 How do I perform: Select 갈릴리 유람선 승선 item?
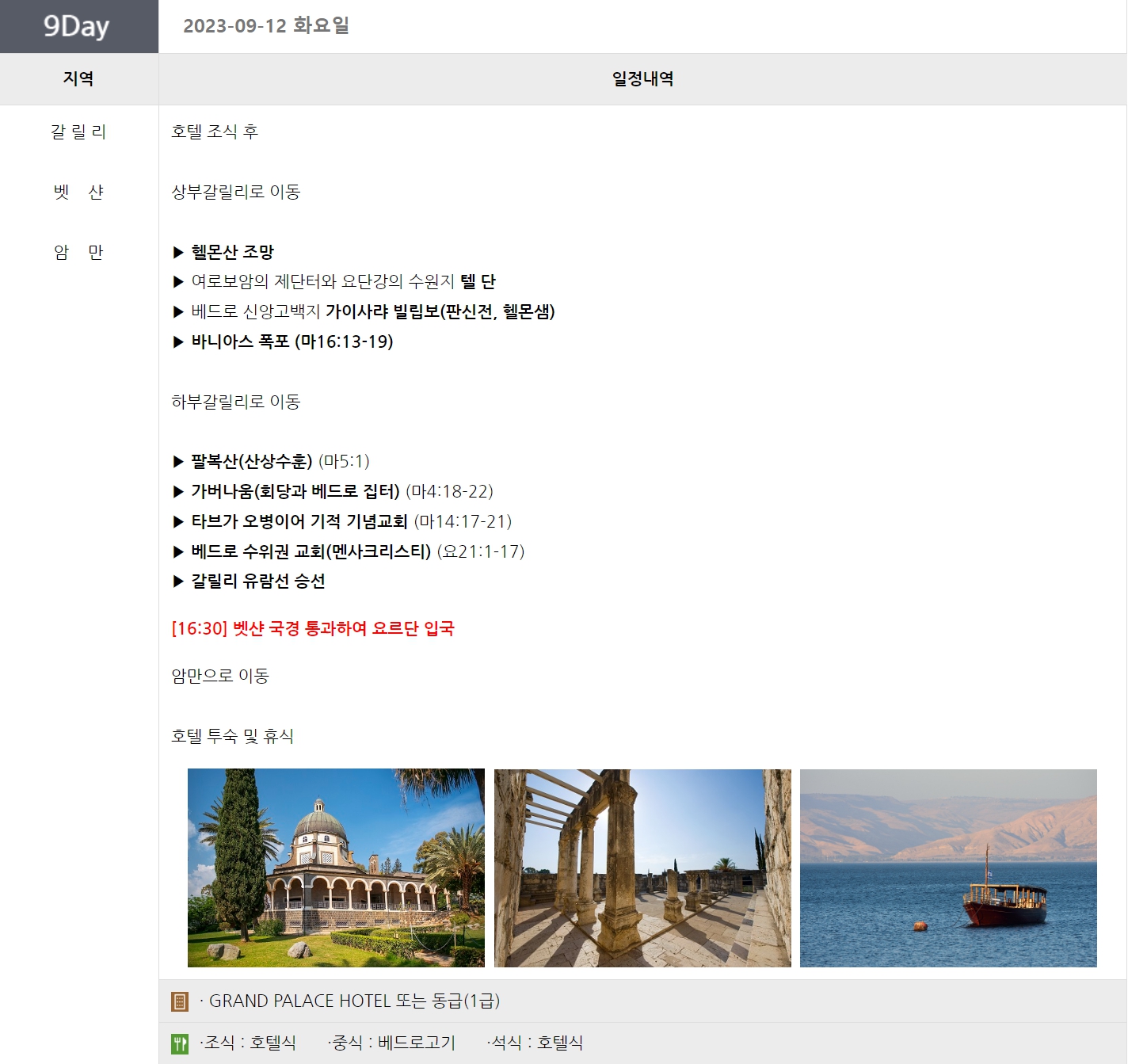click(x=257, y=581)
